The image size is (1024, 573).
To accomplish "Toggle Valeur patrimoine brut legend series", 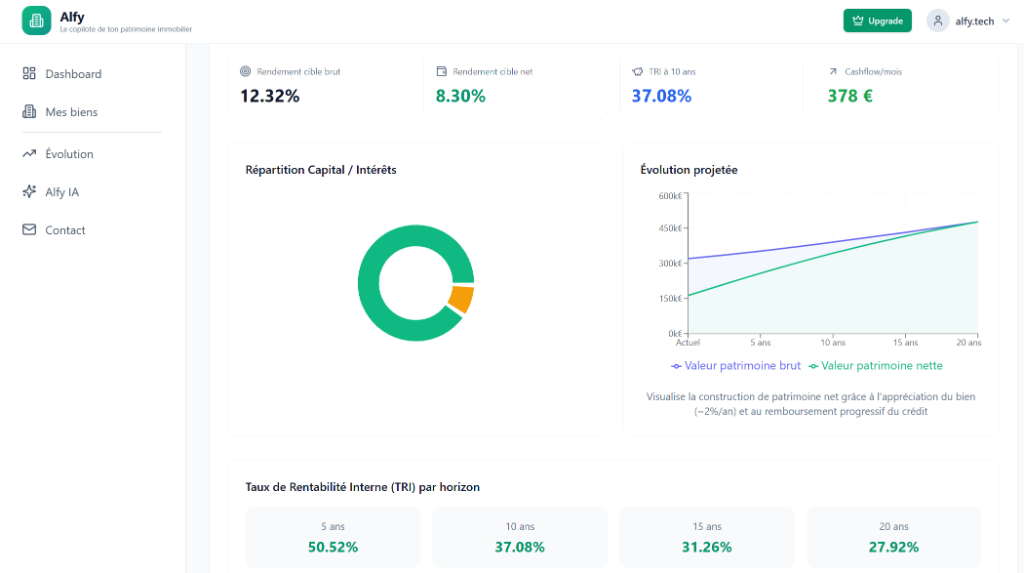I will pyautogui.click(x=735, y=366).
